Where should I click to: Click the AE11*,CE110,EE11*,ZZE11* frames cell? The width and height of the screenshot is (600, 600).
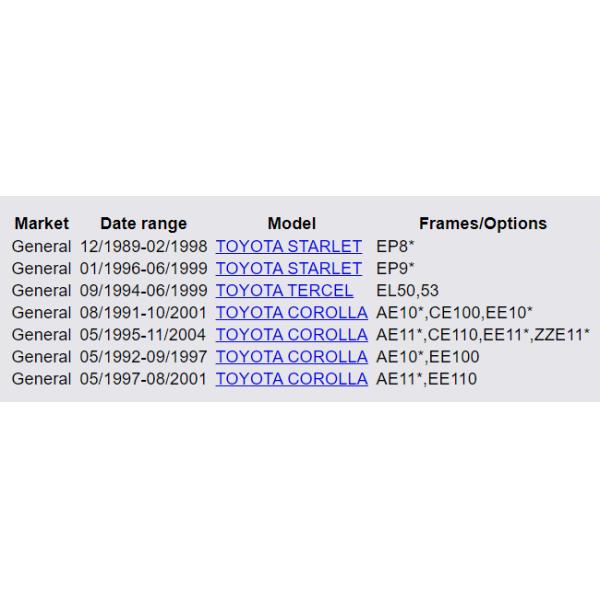482,334
